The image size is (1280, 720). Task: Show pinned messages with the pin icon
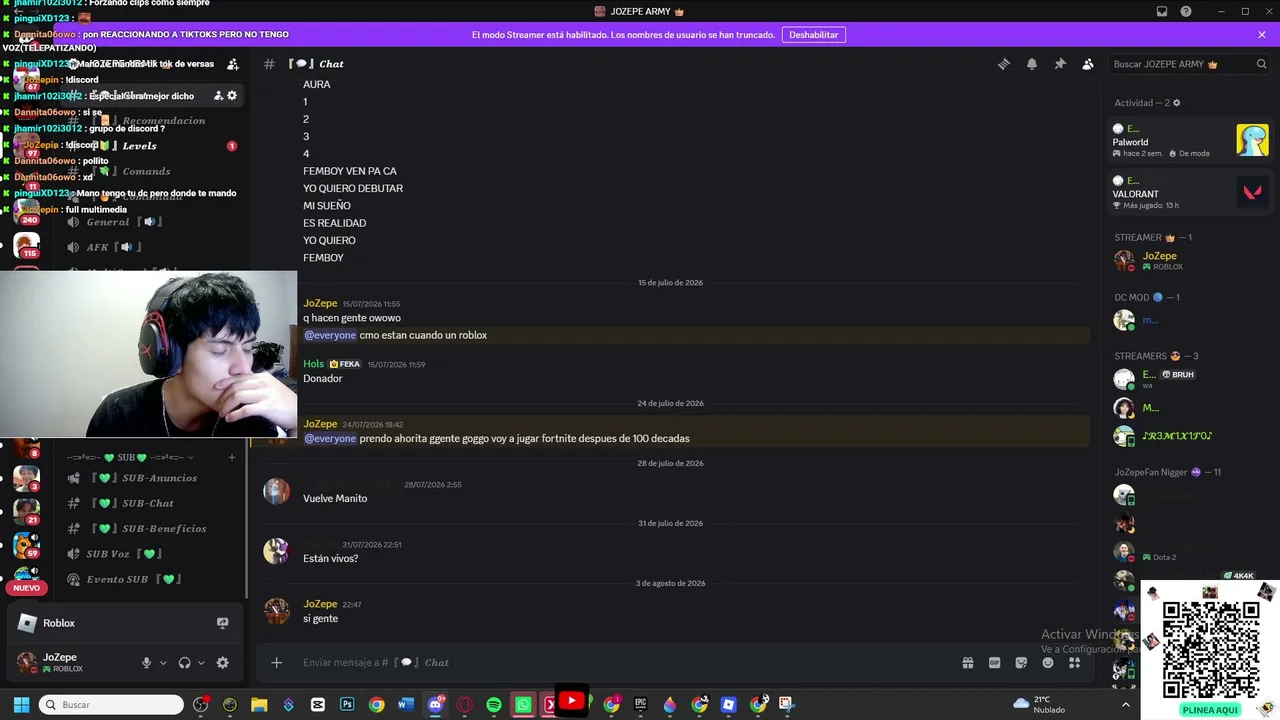1060,64
